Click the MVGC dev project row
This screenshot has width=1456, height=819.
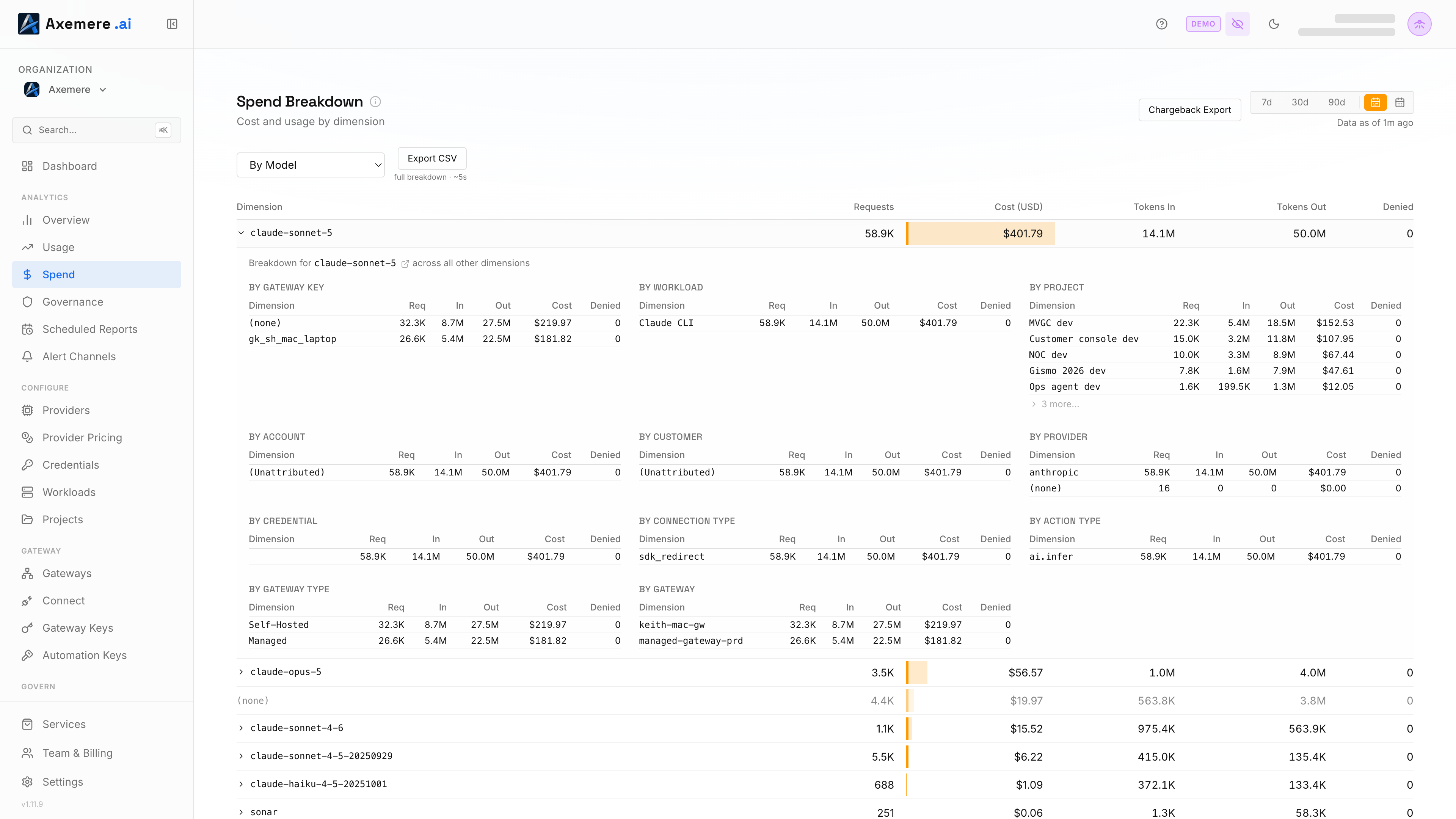click(1214, 323)
